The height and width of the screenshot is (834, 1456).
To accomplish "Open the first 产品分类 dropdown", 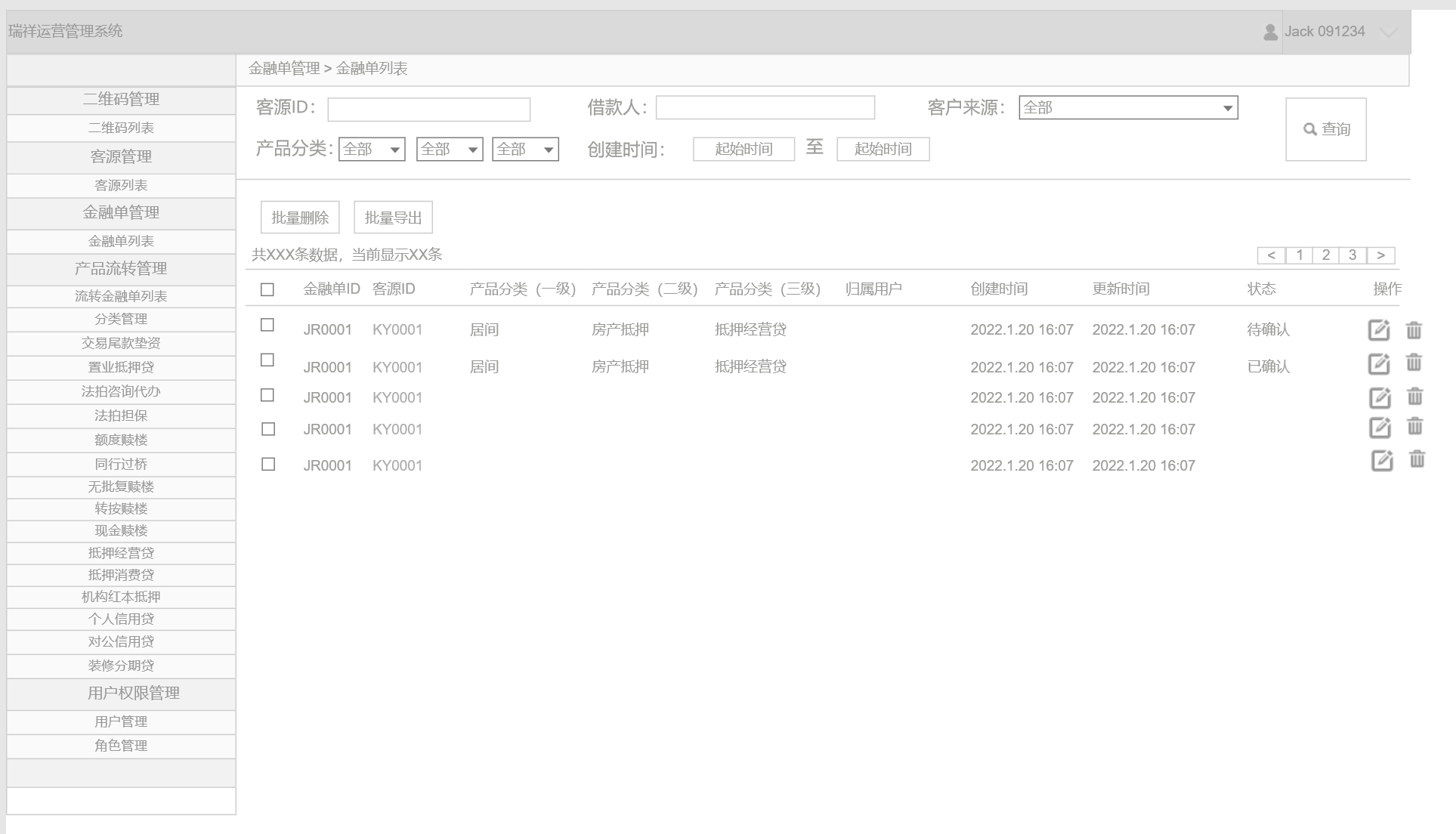I will (x=372, y=149).
